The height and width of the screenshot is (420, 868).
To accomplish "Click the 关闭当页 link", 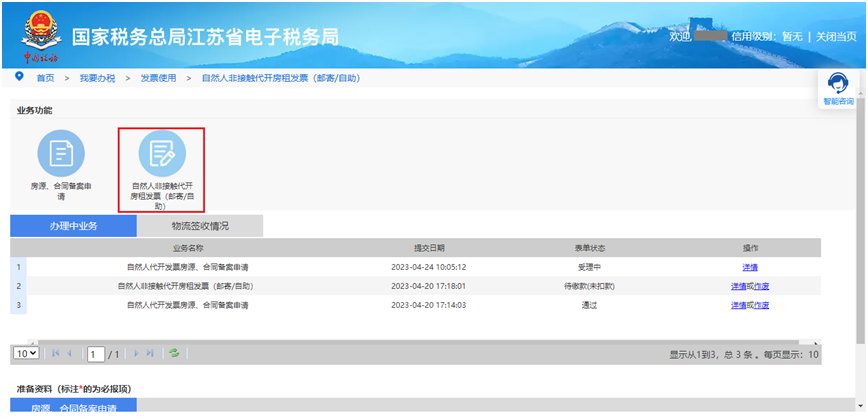I will [x=836, y=37].
